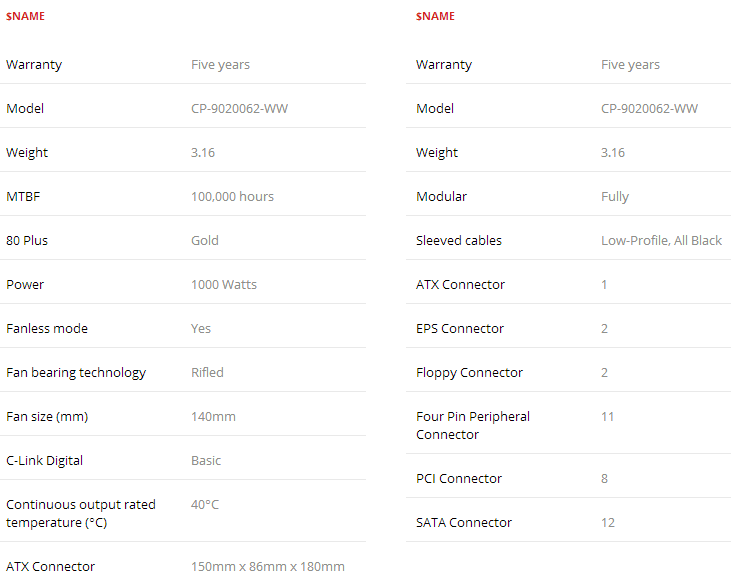The height and width of the screenshot is (578, 731).
Task: Select the 80 Plus Gold value
Action: point(205,241)
